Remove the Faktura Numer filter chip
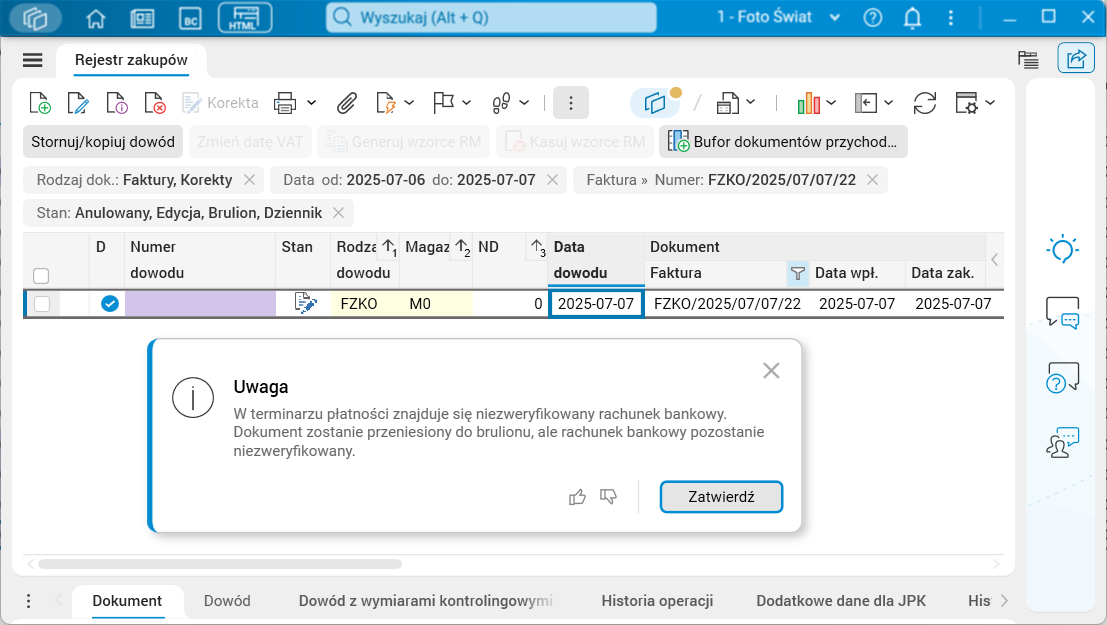The image size is (1107, 625). tap(872, 180)
